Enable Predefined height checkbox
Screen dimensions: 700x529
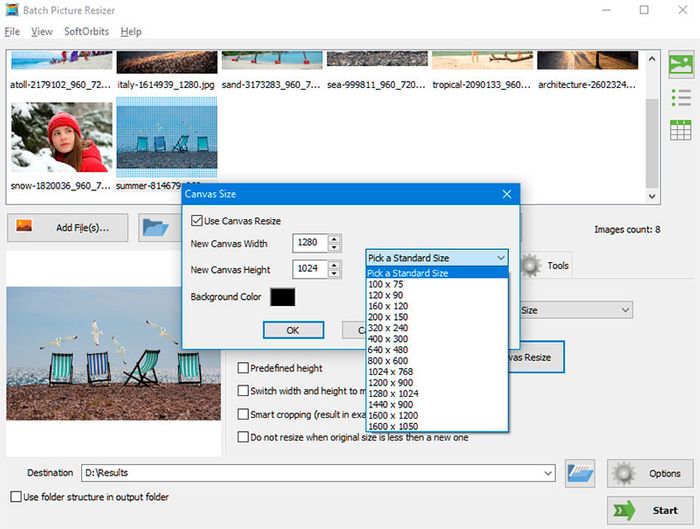click(243, 368)
